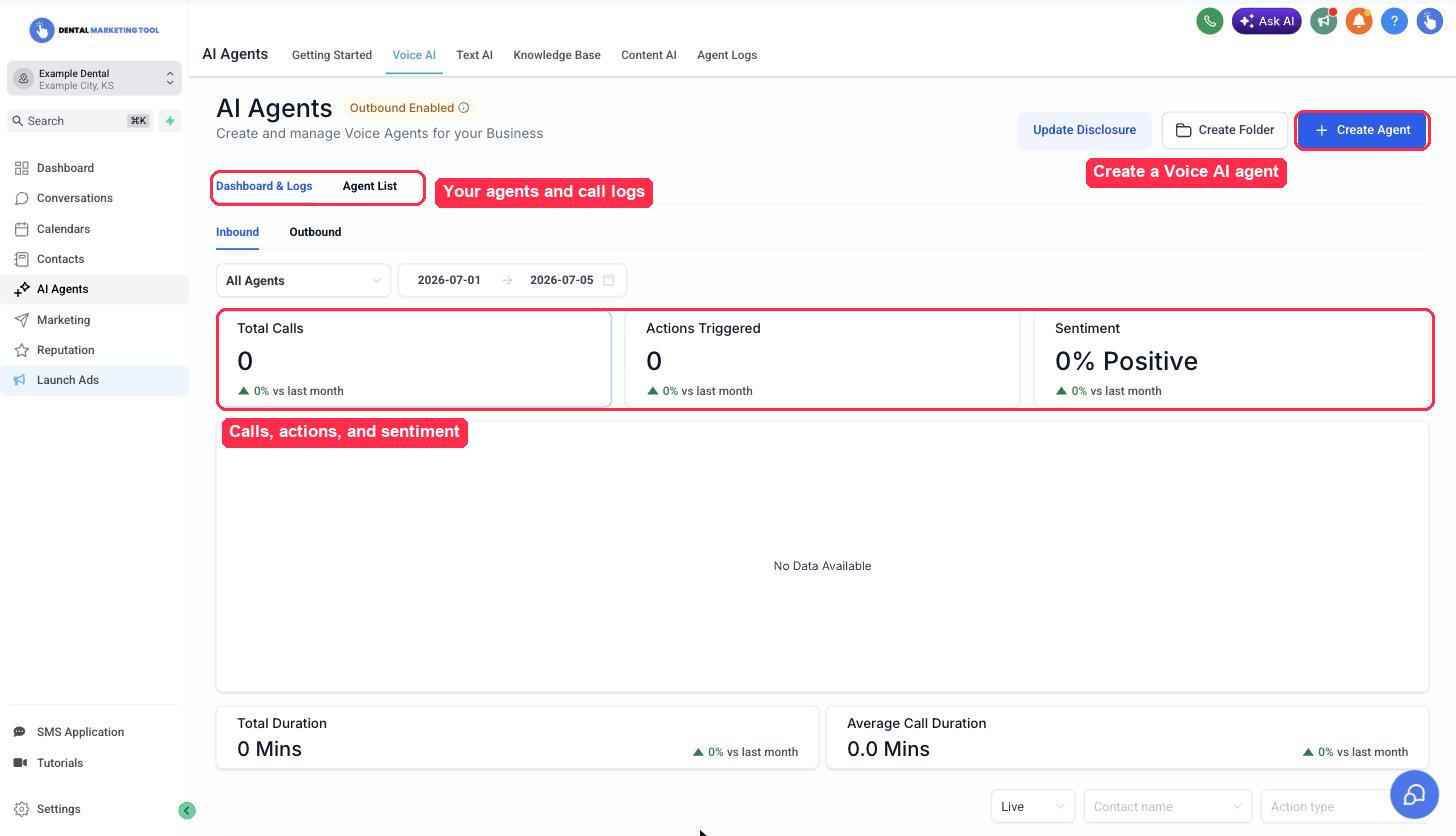
Task: Click the Marketing paper plane icon
Action: (x=22, y=320)
